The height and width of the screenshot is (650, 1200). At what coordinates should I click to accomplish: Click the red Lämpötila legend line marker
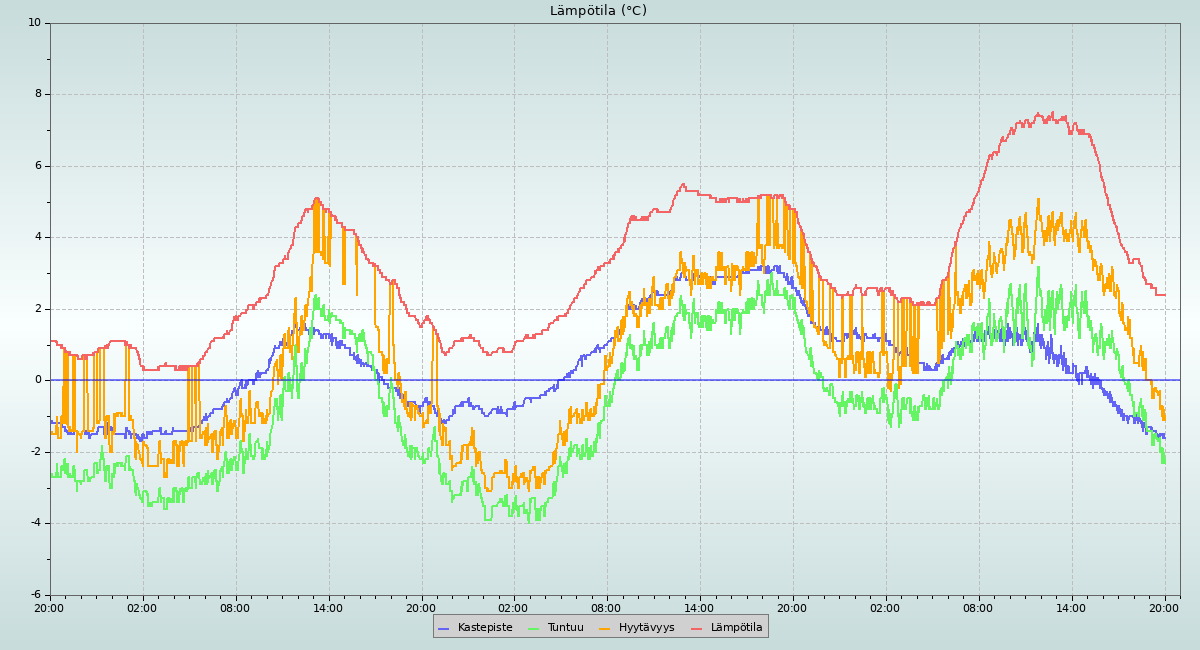pyautogui.click(x=697, y=628)
